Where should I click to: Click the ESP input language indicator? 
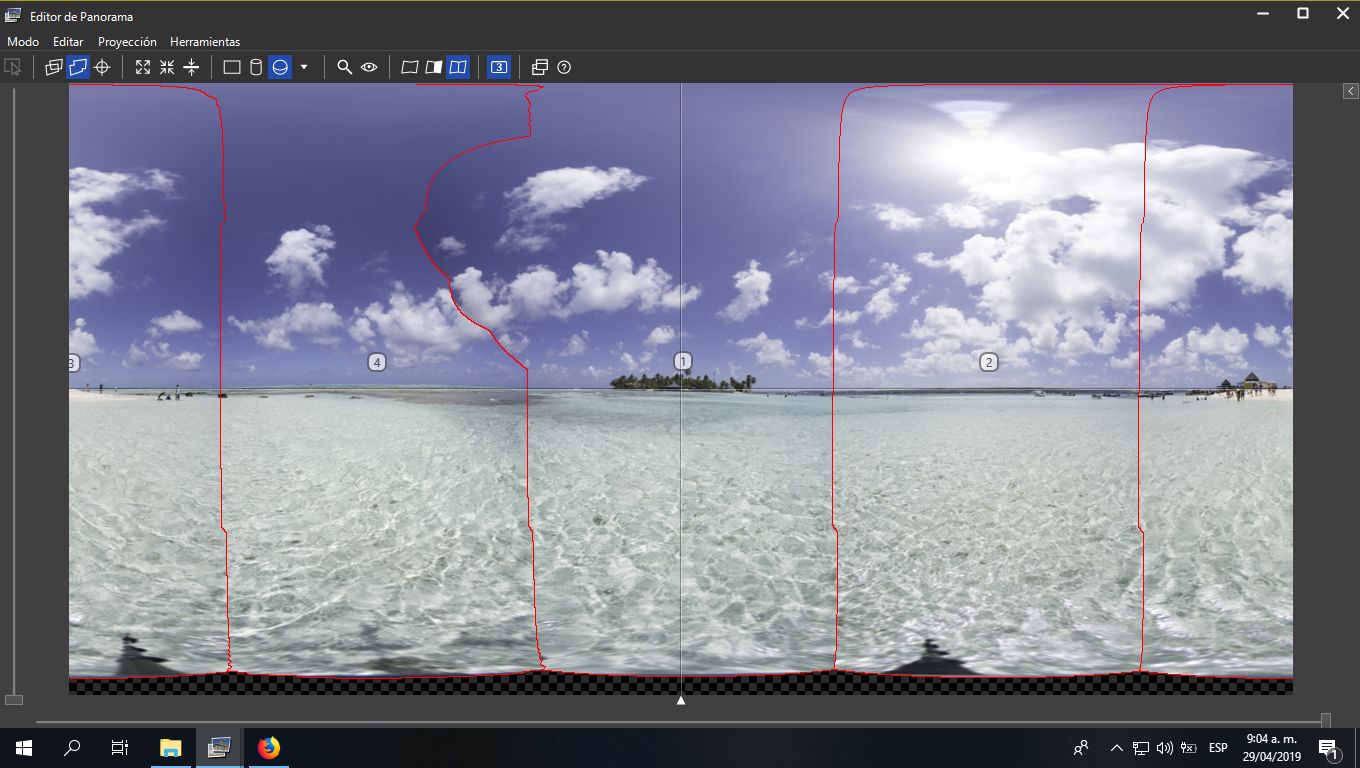pyautogui.click(x=1218, y=748)
